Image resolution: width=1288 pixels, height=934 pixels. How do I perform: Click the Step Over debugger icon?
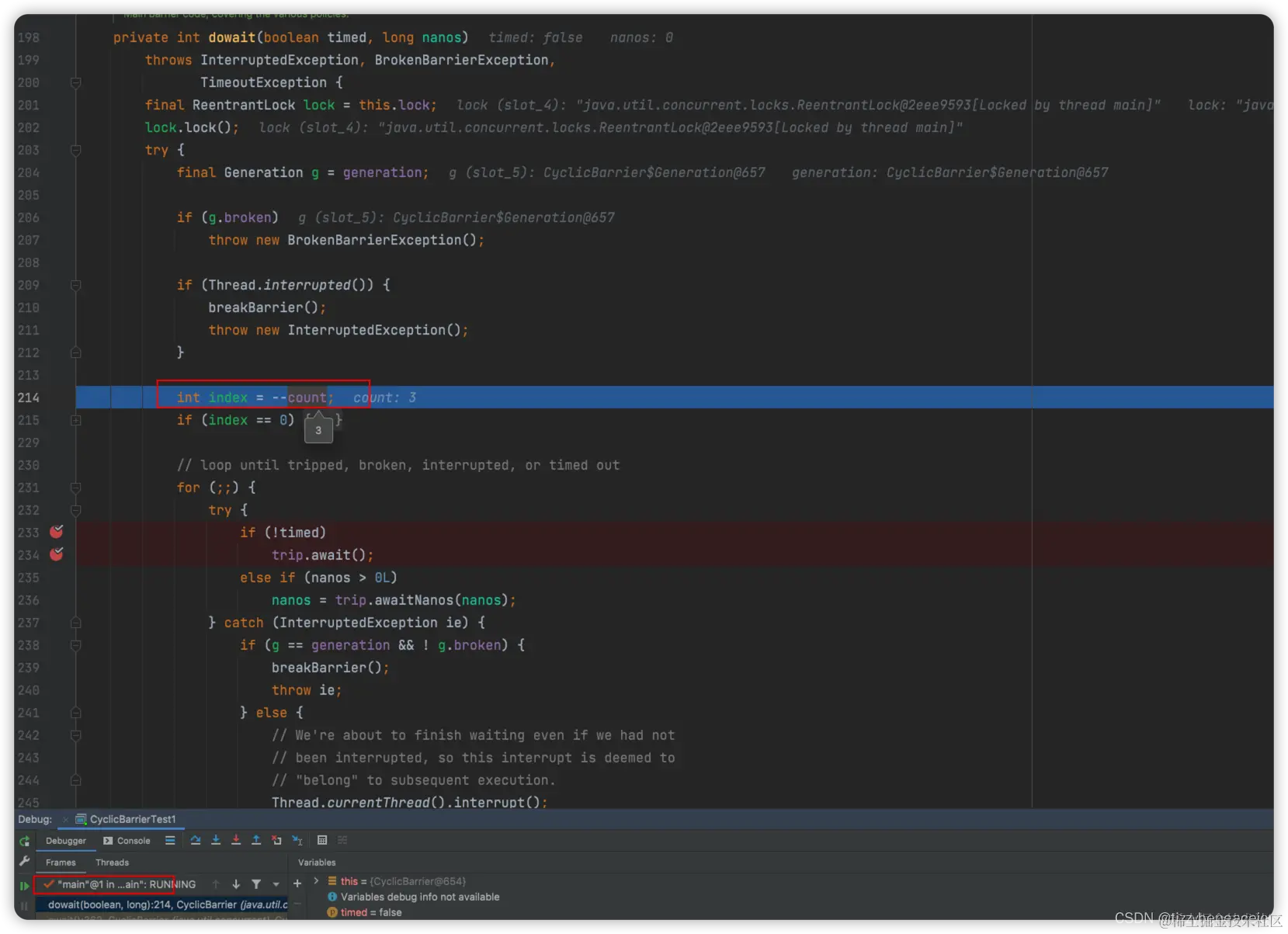pos(196,840)
